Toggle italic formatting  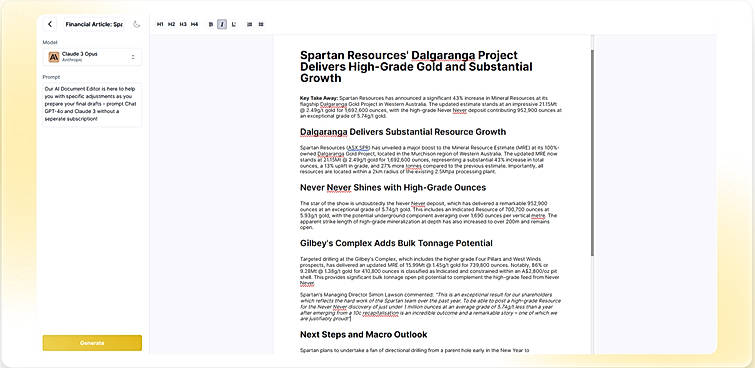(222, 24)
